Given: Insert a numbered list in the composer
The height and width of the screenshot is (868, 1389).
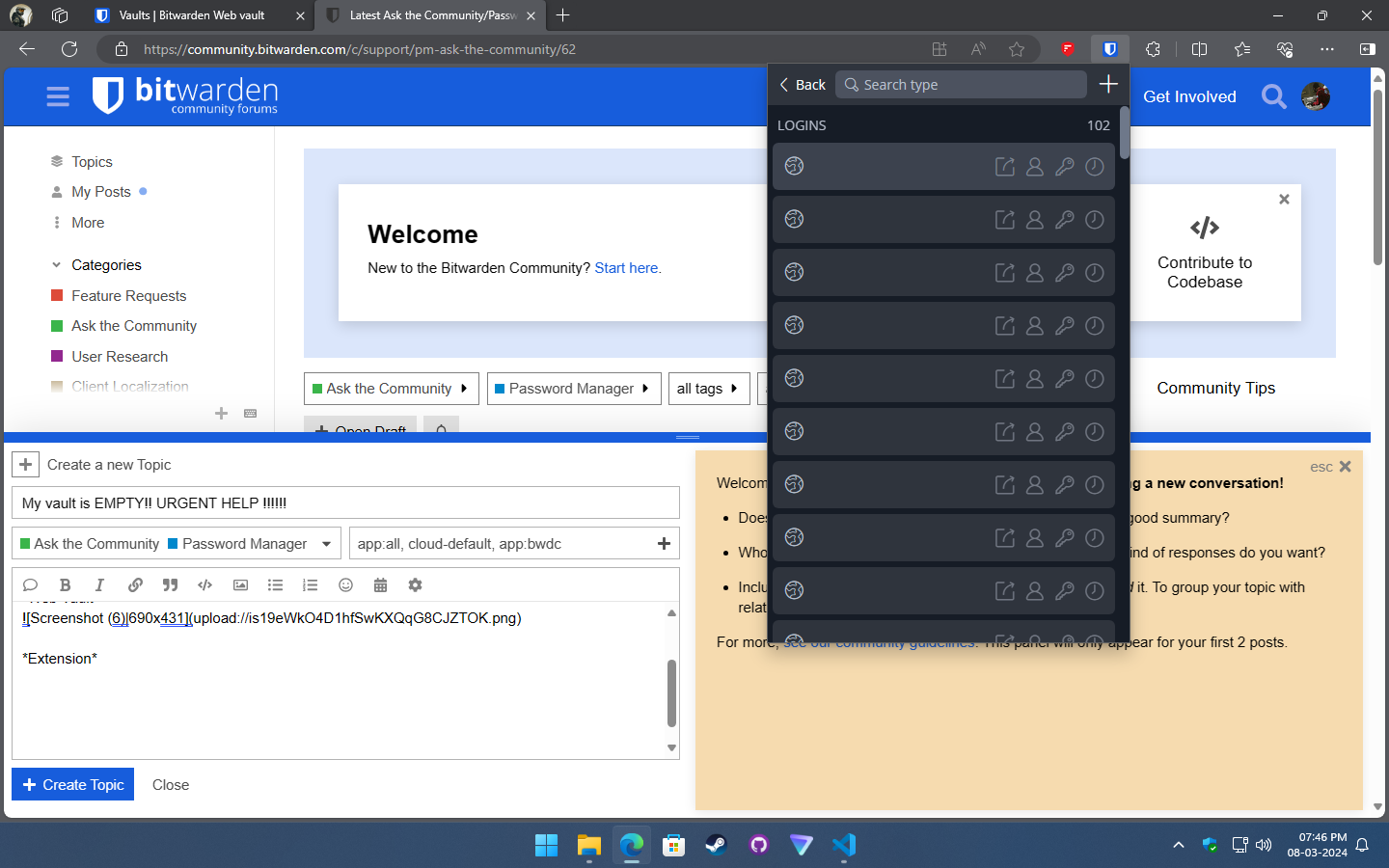Looking at the screenshot, I should coord(310,584).
